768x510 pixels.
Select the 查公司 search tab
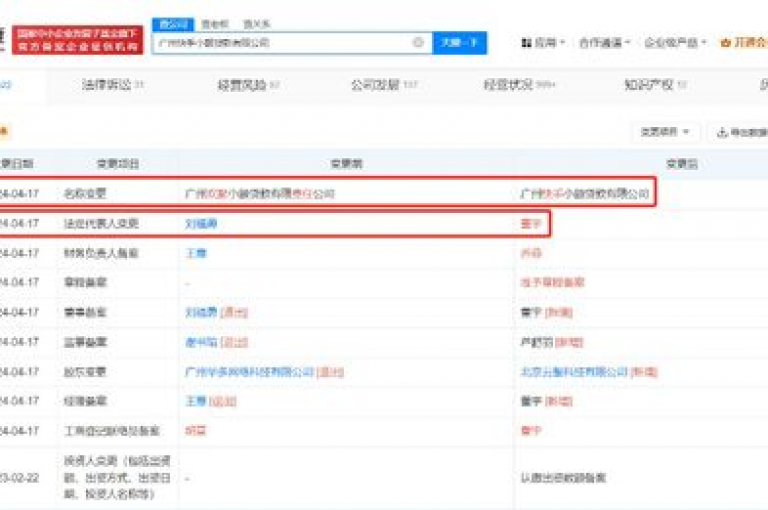click(x=173, y=24)
